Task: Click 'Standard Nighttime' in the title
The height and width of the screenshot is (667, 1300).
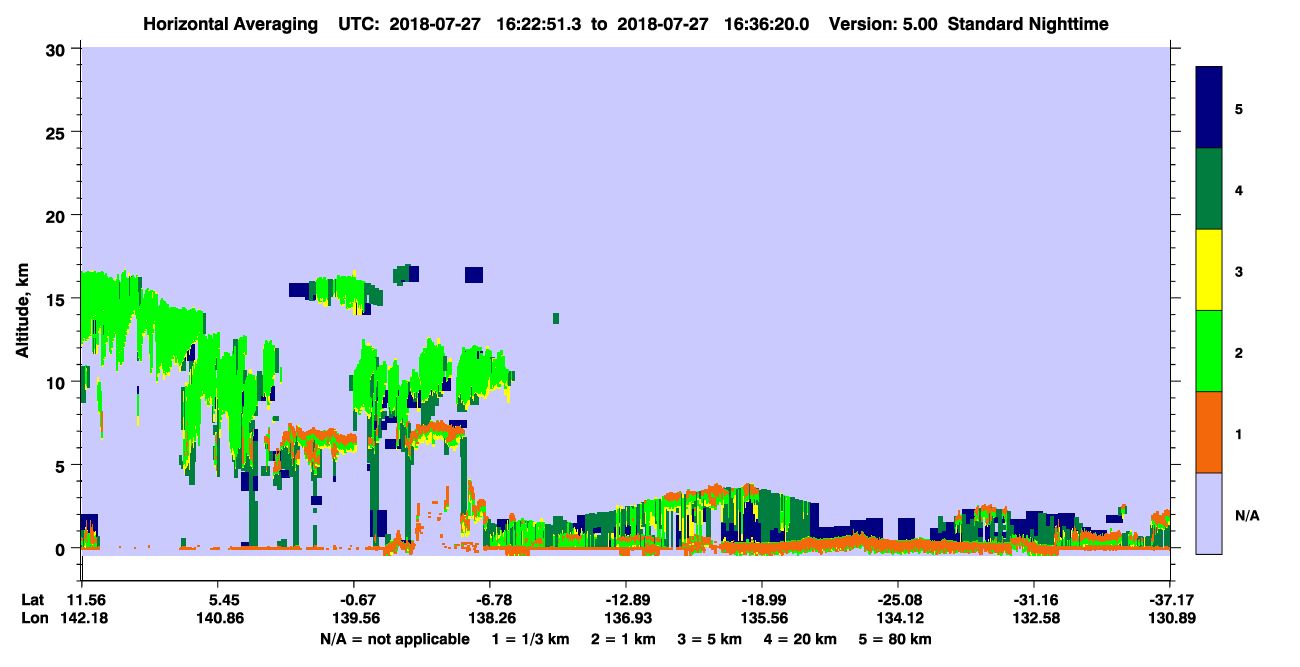Action: coord(1026,23)
